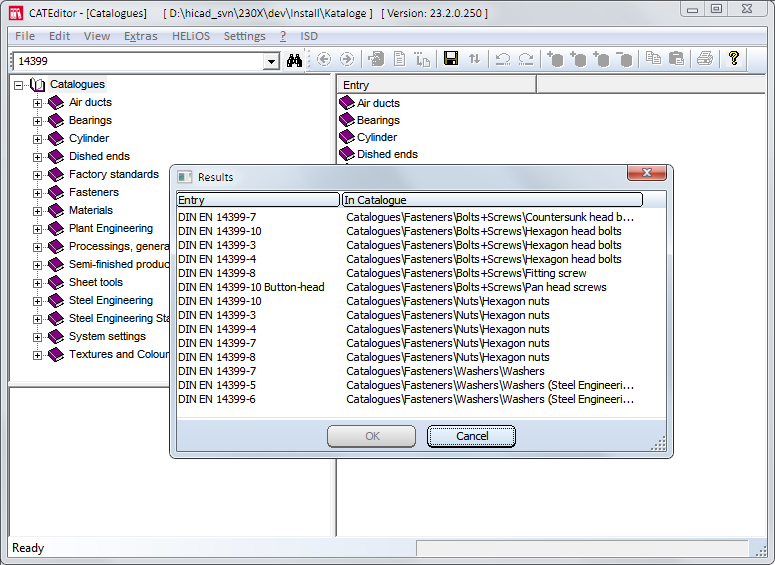Go forward with the right arrow toolbar icon
The height and width of the screenshot is (565, 775).
pyautogui.click(x=347, y=59)
